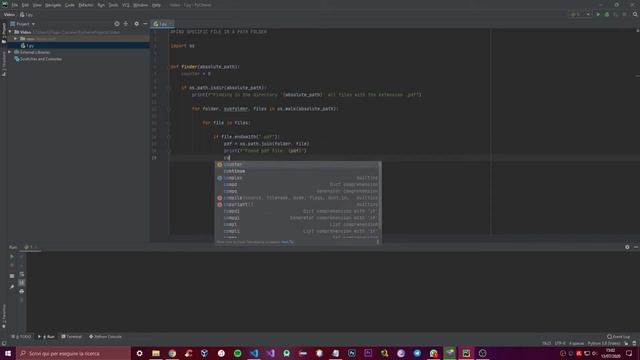Open the Event Log
The width and height of the screenshot is (640, 360).
coord(618,337)
